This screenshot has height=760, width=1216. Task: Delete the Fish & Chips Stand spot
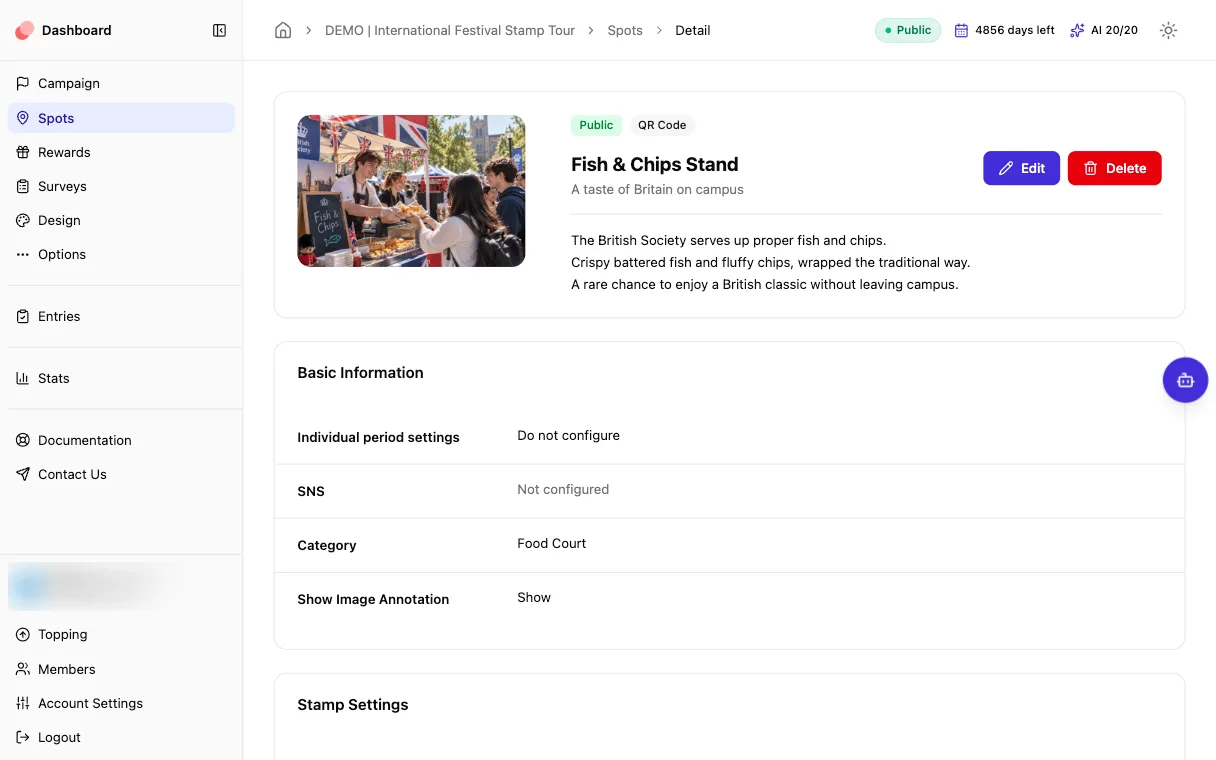point(1114,168)
